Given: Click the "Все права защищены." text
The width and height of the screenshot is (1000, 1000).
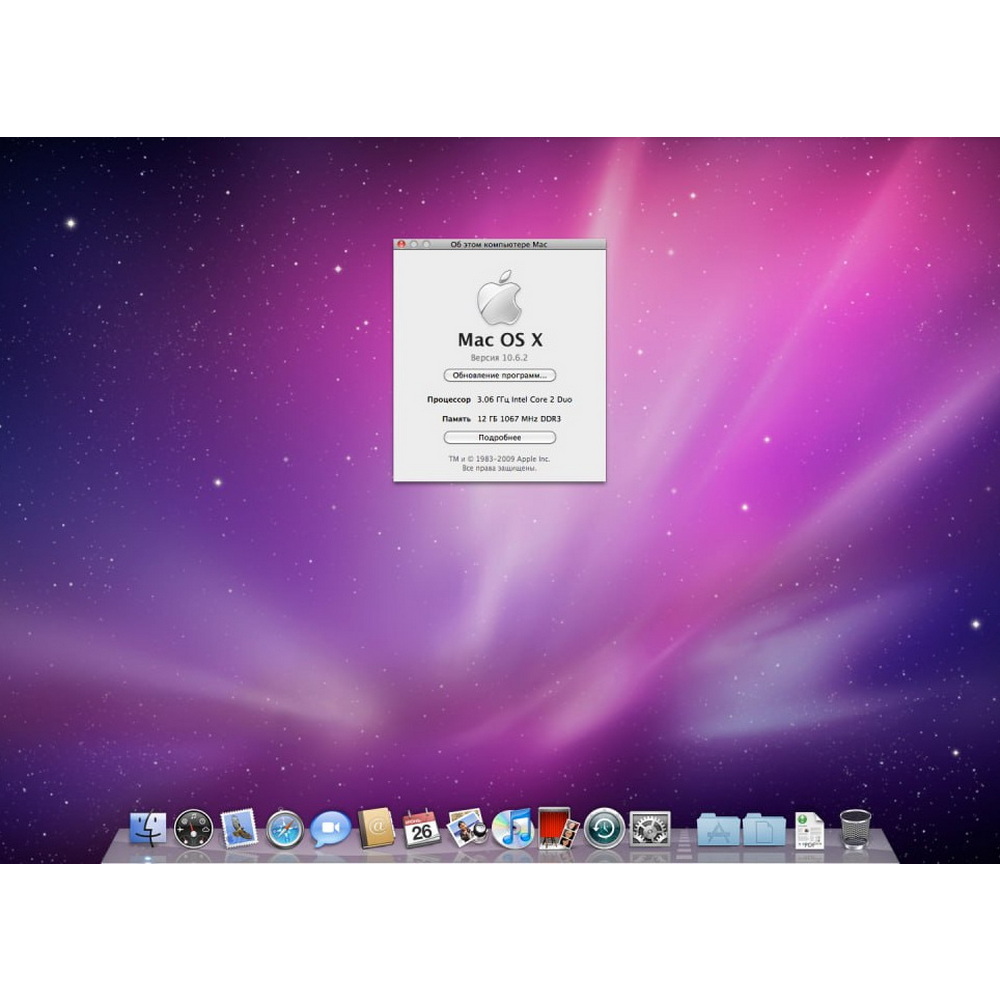Looking at the screenshot, I should 499,468.
